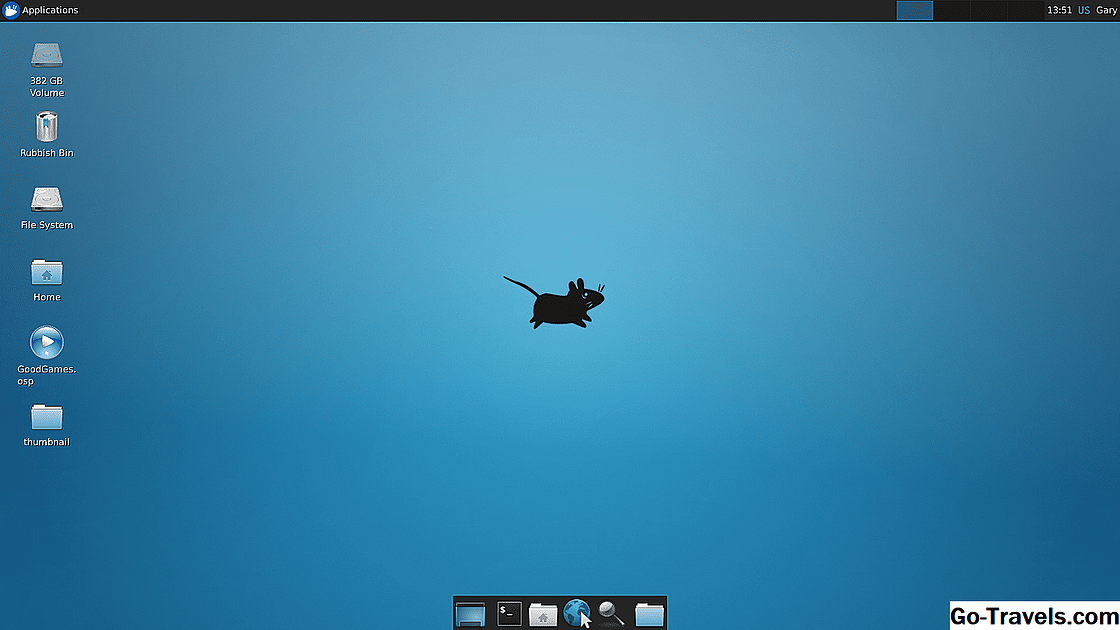Open Application Finder magnifier in dock
Screen dimensions: 1120x630
click(x=611, y=614)
